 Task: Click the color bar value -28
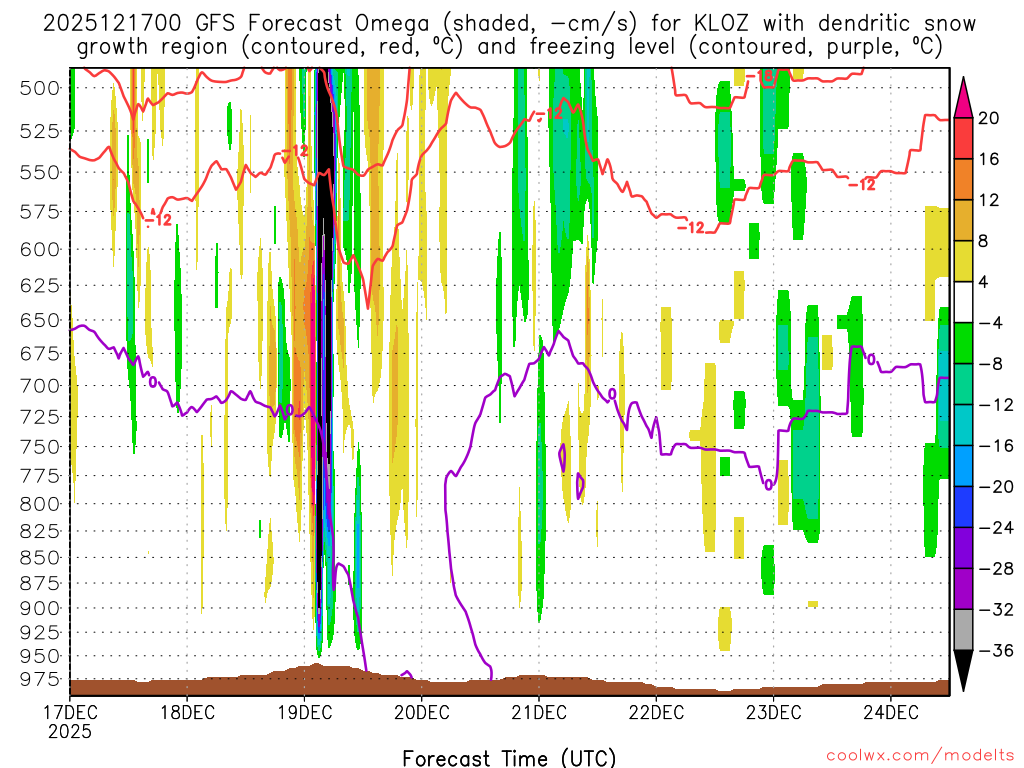[996, 569]
